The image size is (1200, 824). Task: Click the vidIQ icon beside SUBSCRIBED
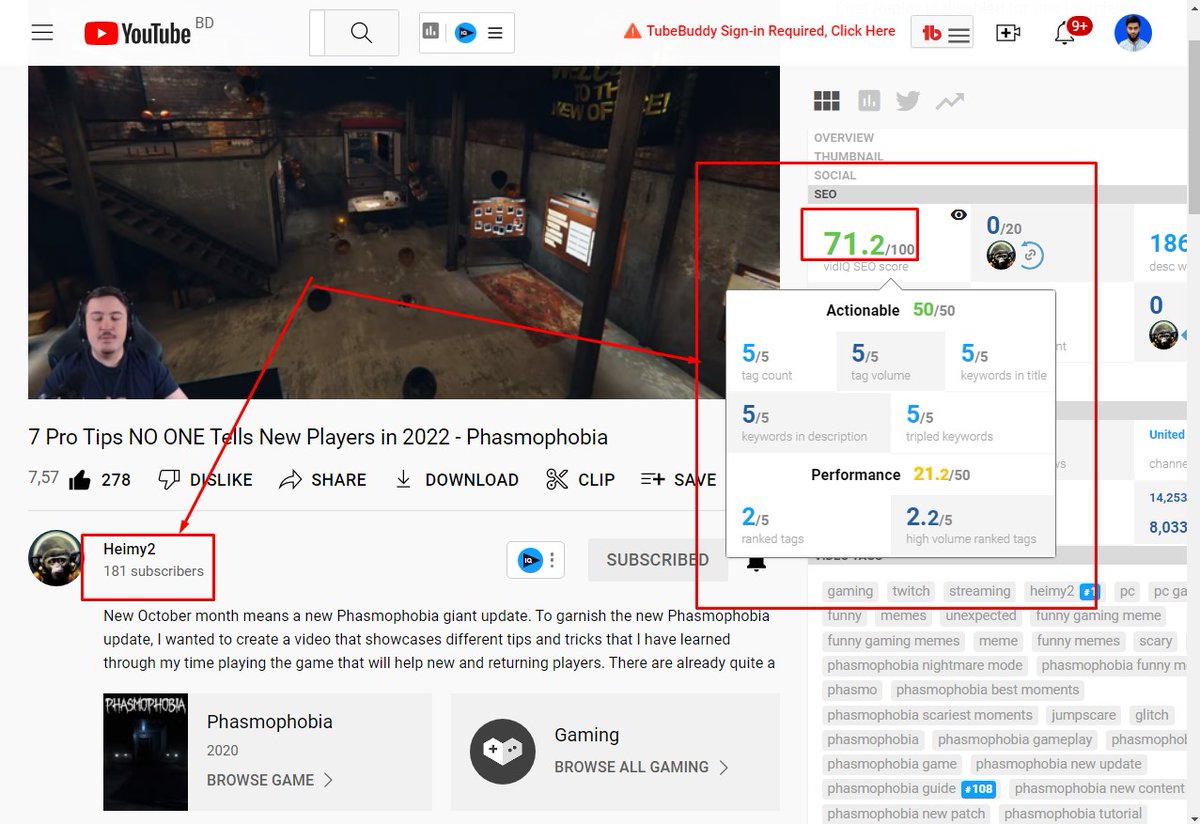[530, 560]
